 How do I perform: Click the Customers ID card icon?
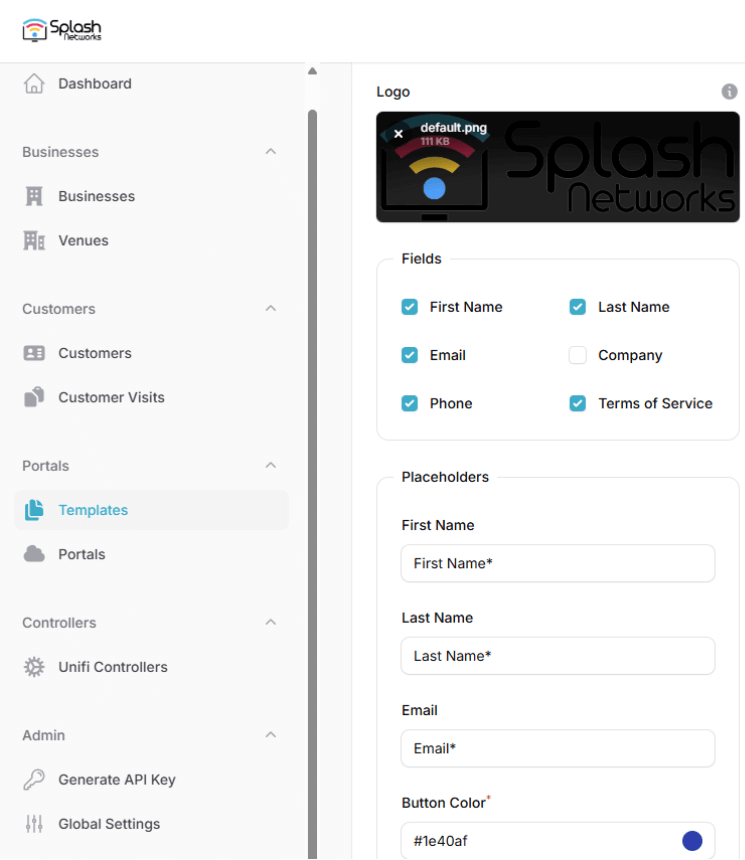coord(34,353)
